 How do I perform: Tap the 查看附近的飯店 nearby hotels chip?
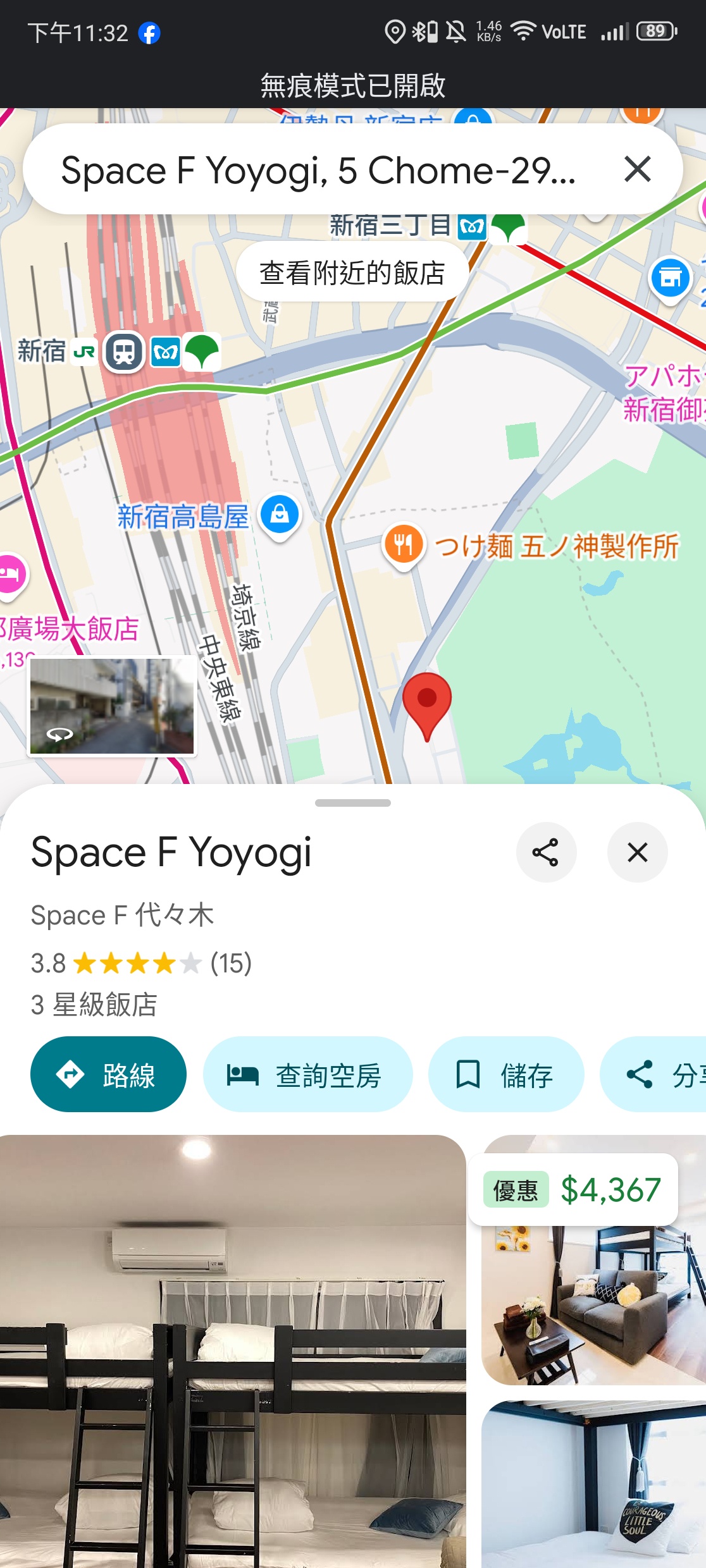[x=352, y=273]
